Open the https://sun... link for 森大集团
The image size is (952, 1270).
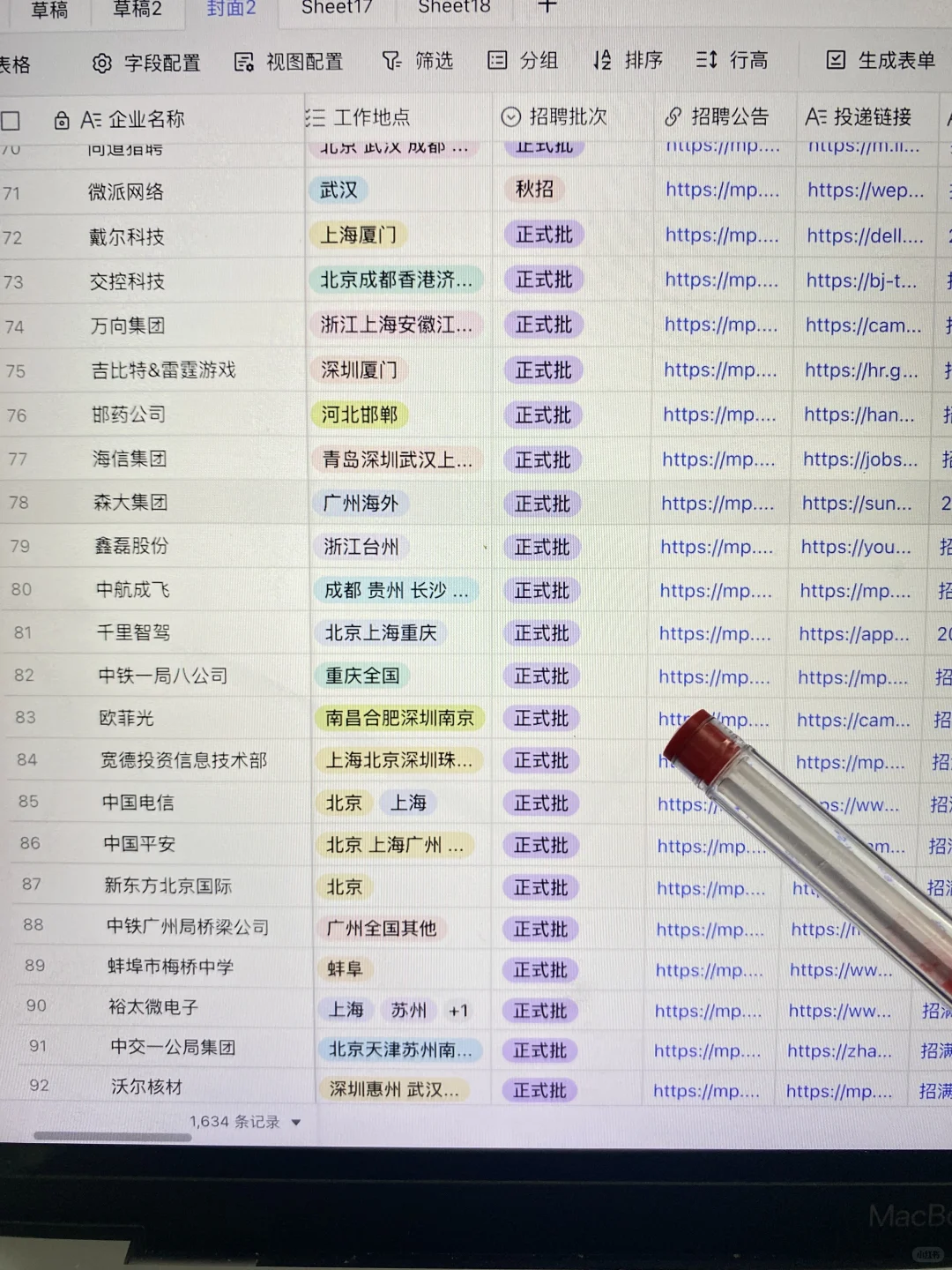[857, 504]
